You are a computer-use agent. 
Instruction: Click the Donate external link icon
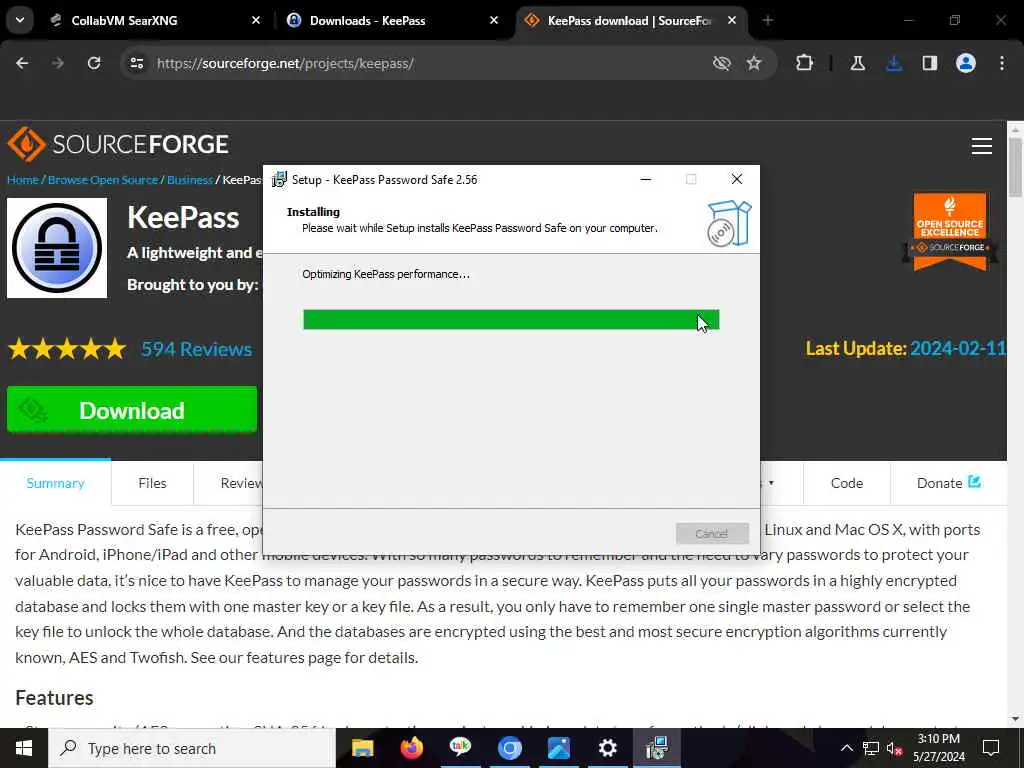click(x=974, y=481)
